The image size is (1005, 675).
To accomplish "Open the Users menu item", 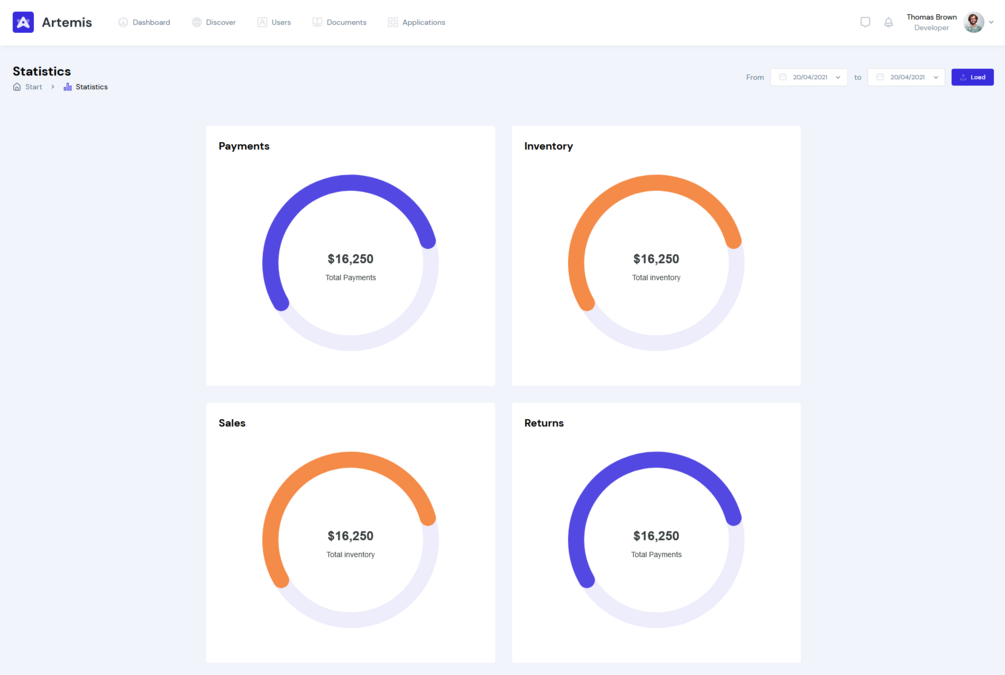I will pos(274,22).
